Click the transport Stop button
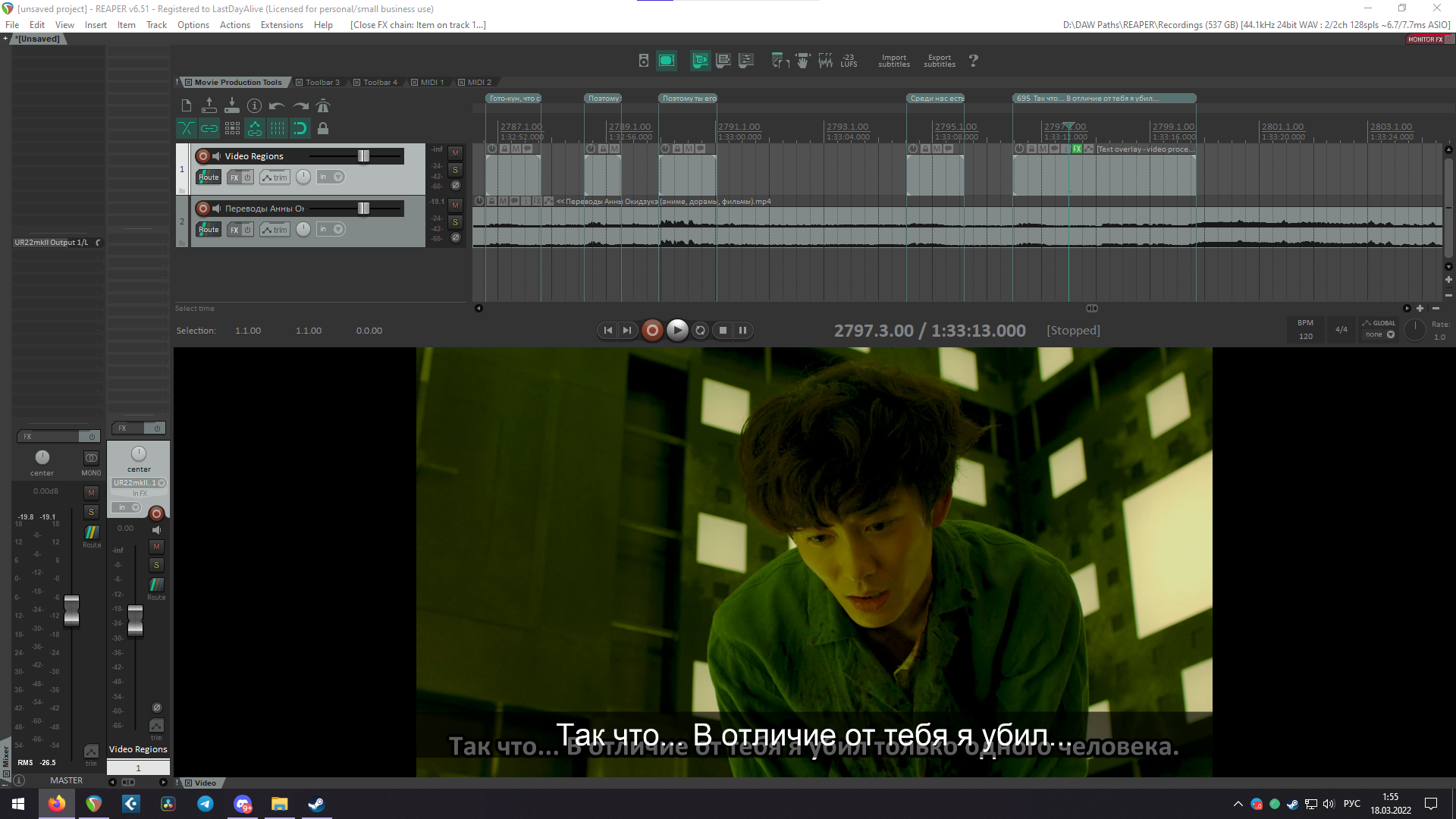This screenshot has width=1456, height=819. [x=723, y=331]
